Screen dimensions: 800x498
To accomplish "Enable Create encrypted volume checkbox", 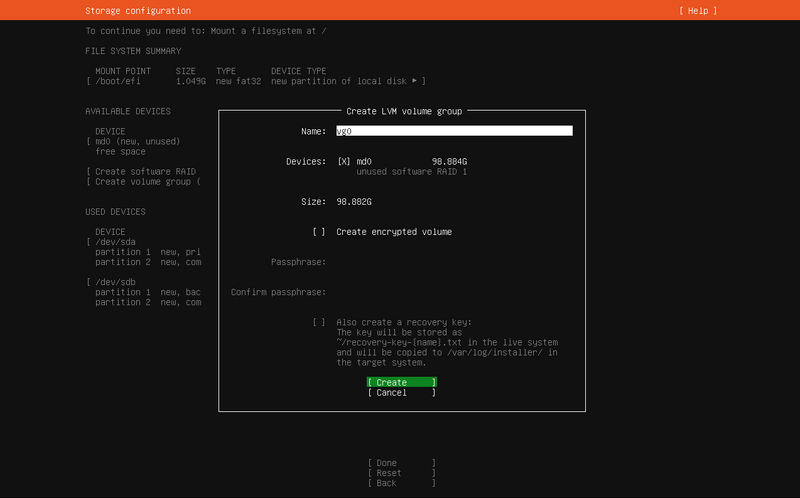I will pos(319,232).
